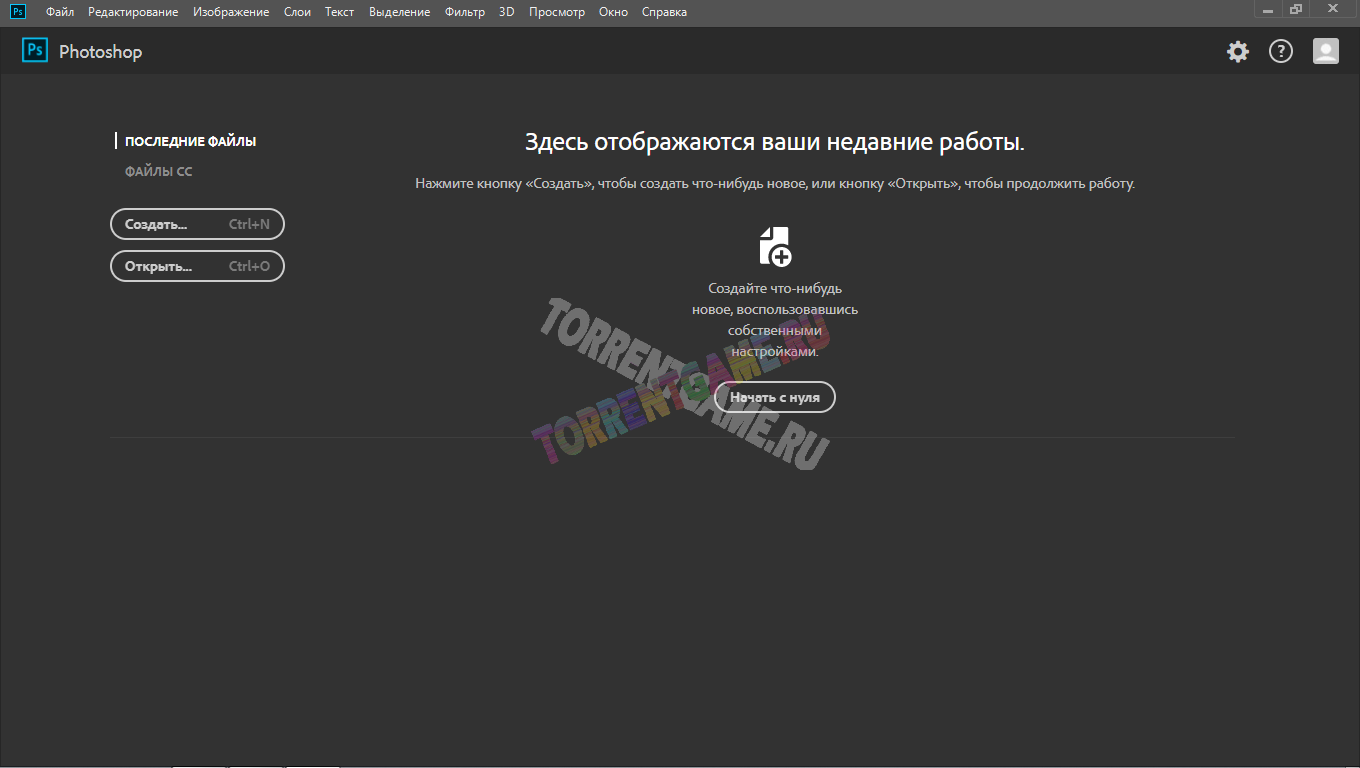The height and width of the screenshot is (768, 1360).
Task: Open the 3D menu
Action: tap(505, 11)
